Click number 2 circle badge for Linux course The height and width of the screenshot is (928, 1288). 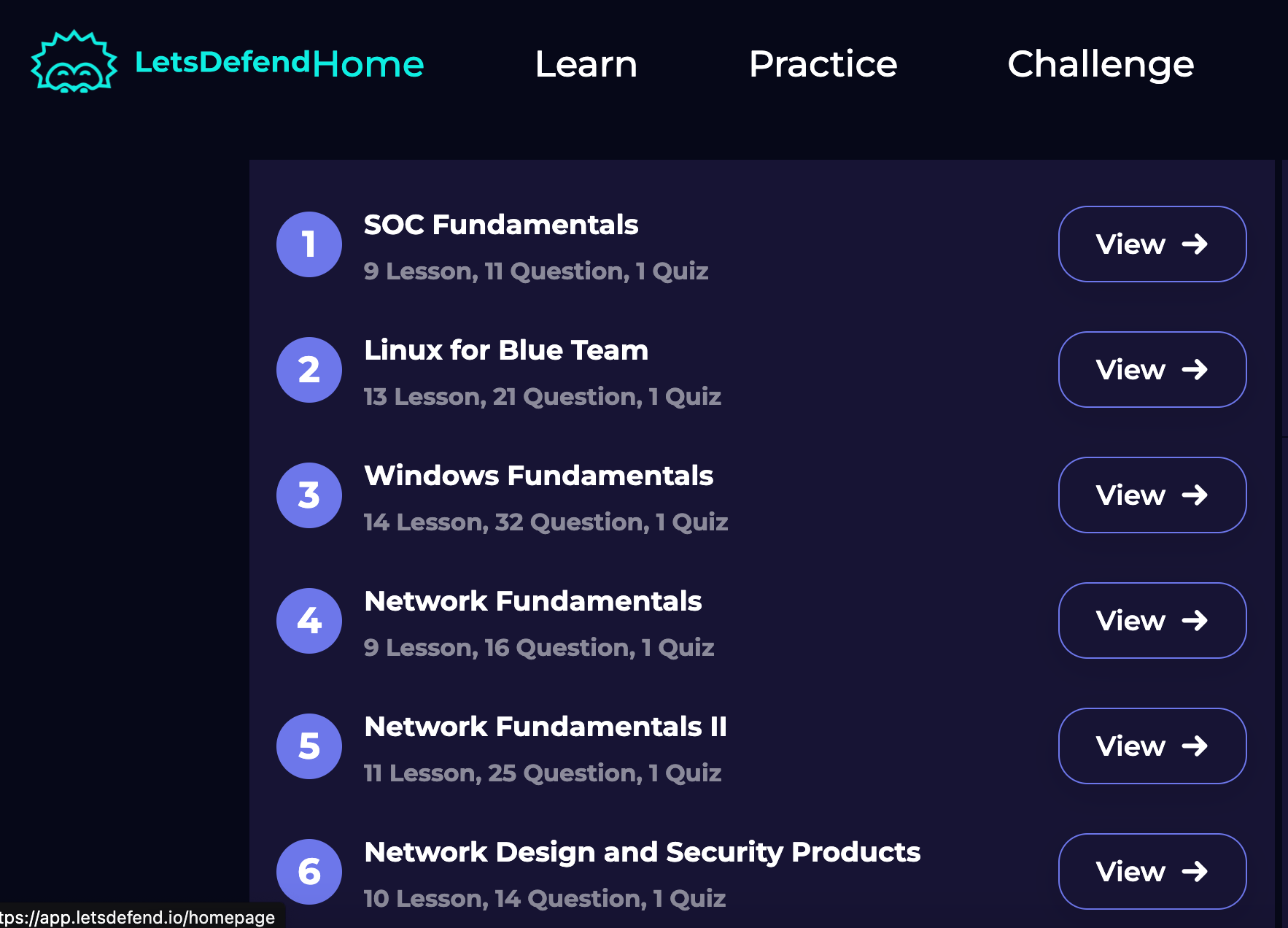tap(309, 370)
